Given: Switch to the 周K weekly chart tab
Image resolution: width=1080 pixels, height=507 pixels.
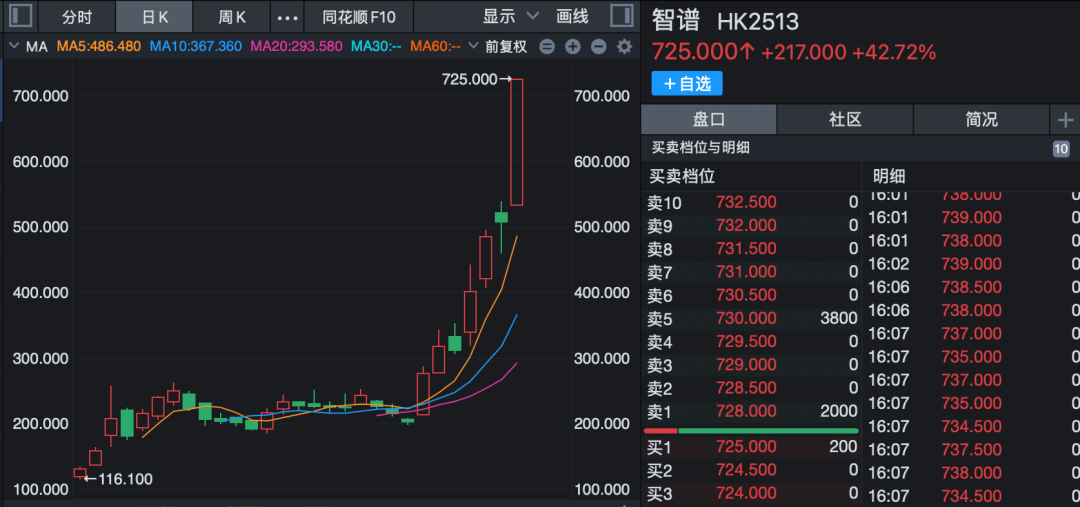Looking at the screenshot, I should click(x=232, y=17).
